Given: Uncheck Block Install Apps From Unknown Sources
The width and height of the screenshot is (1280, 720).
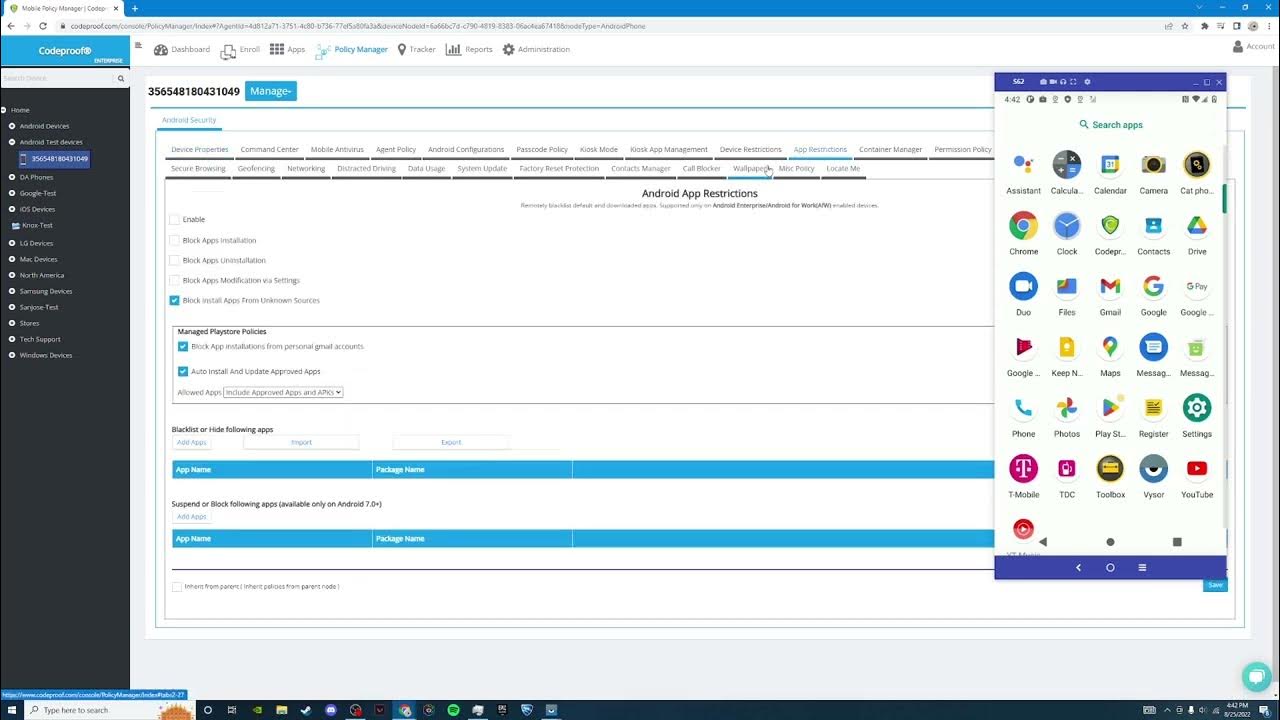Looking at the screenshot, I should click(x=174, y=300).
